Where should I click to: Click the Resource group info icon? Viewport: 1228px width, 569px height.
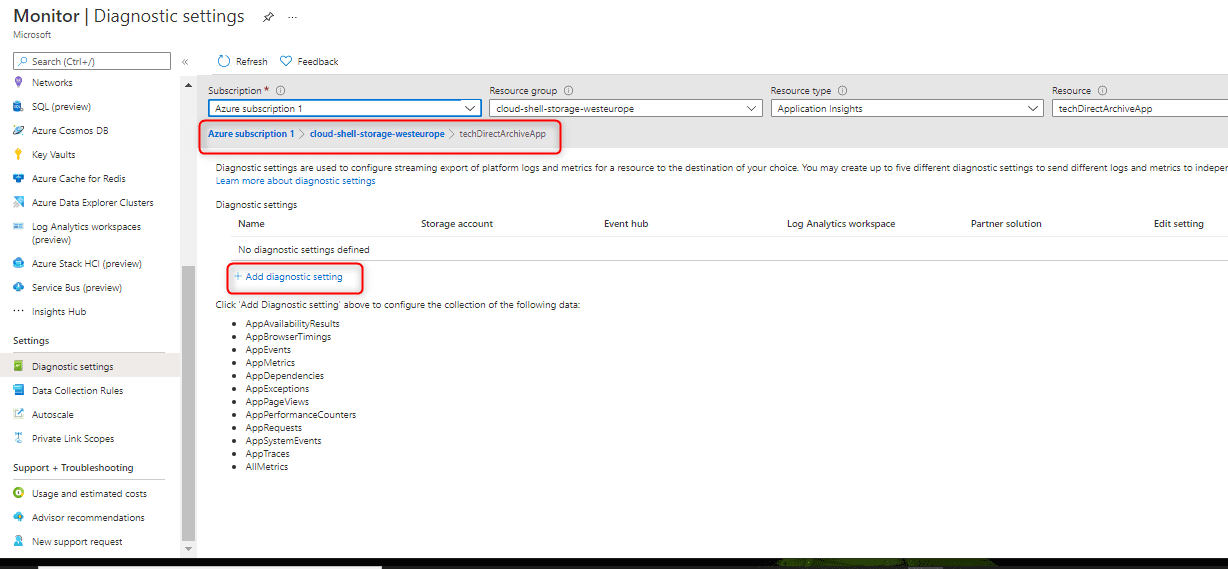(568, 90)
